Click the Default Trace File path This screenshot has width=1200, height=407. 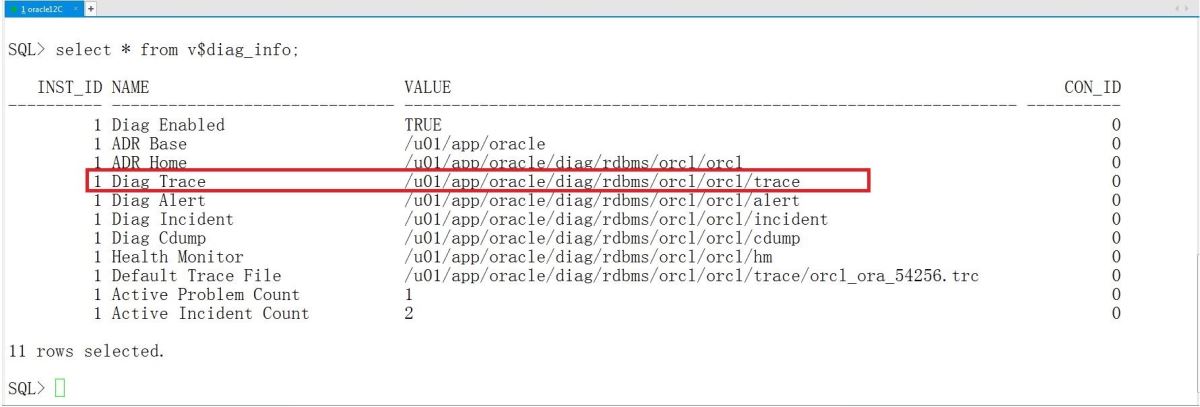coord(690,276)
